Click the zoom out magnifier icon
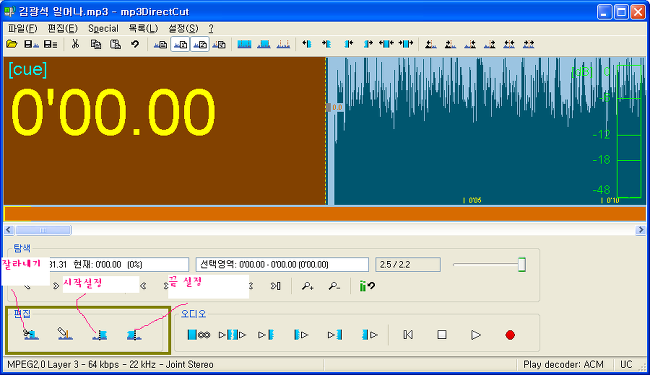This screenshot has height=375, width=650. pyautogui.click(x=334, y=286)
